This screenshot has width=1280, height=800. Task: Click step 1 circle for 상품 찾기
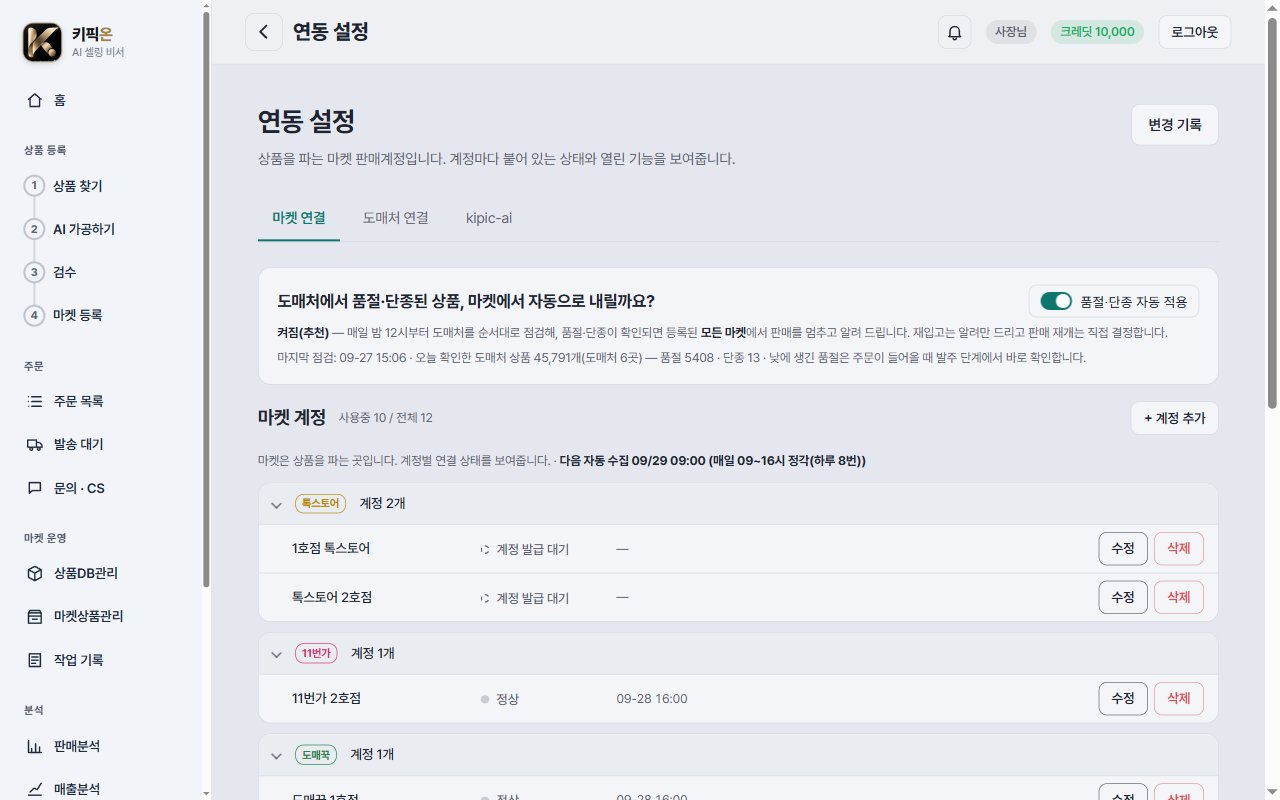tap(35, 186)
